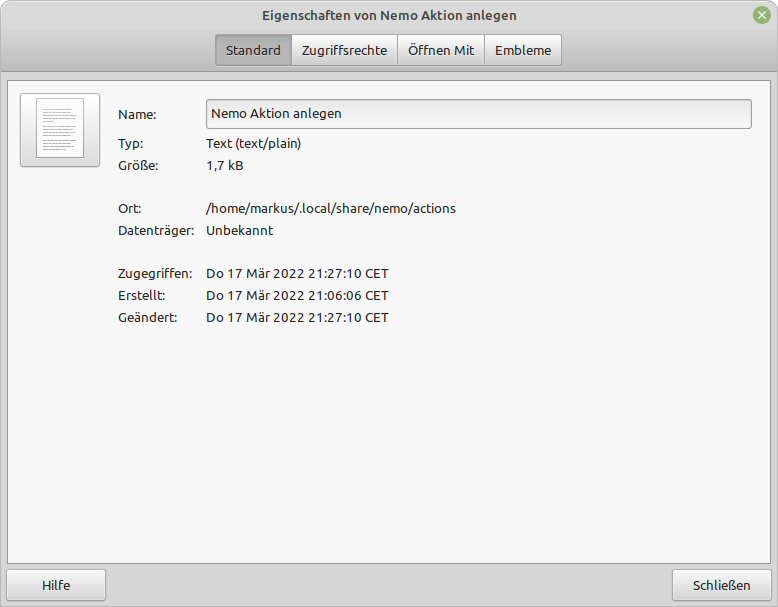Click the text document icon to change it

(x=60, y=130)
